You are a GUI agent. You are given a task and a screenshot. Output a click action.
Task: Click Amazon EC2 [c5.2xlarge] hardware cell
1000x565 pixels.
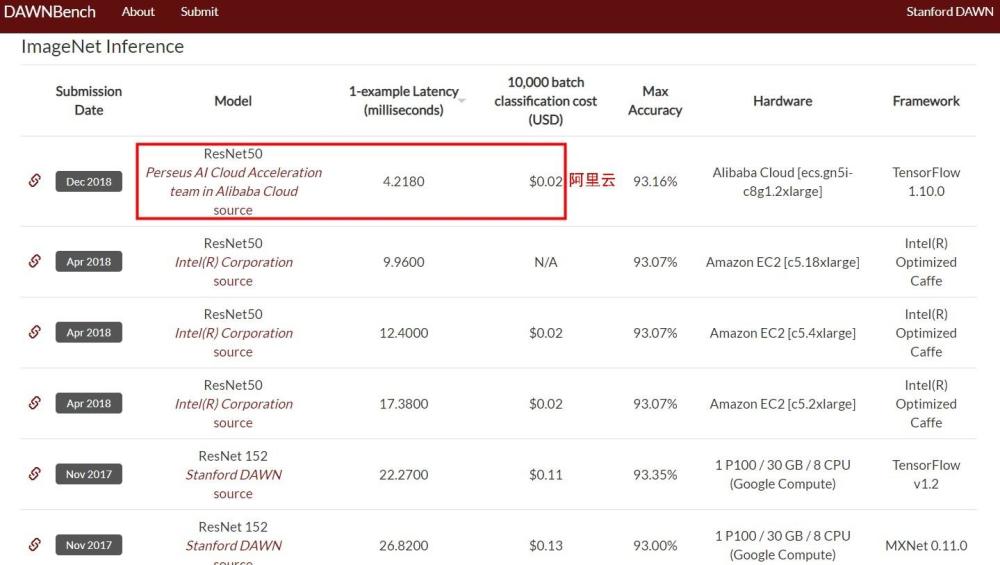pos(783,404)
